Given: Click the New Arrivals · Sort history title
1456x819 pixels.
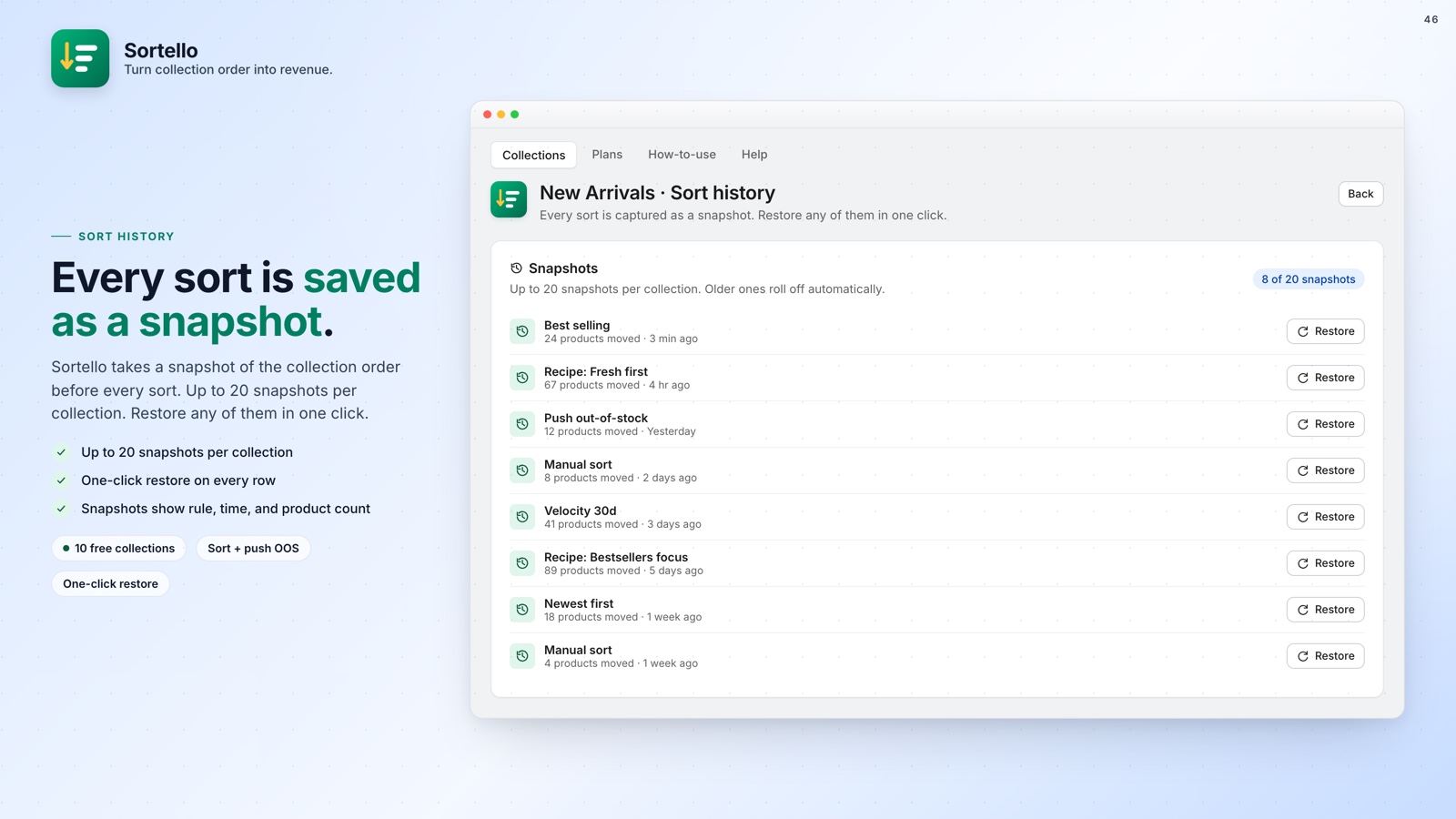Looking at the screenshot, I should point(657,193).
